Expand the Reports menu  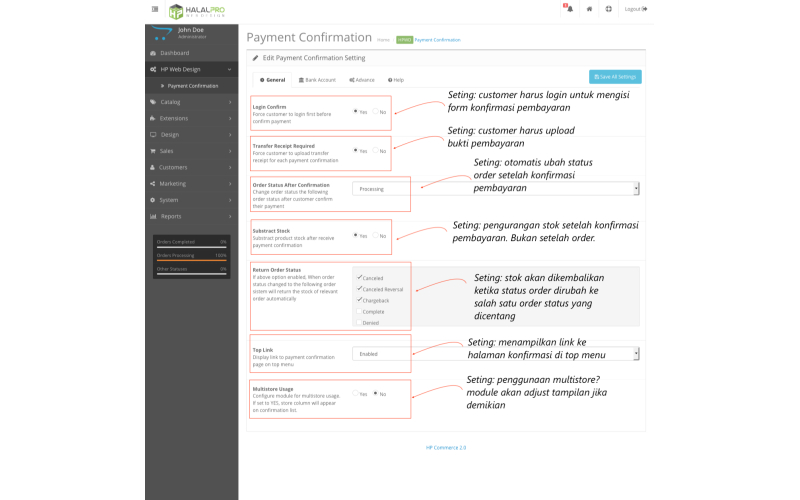point(191,216)
